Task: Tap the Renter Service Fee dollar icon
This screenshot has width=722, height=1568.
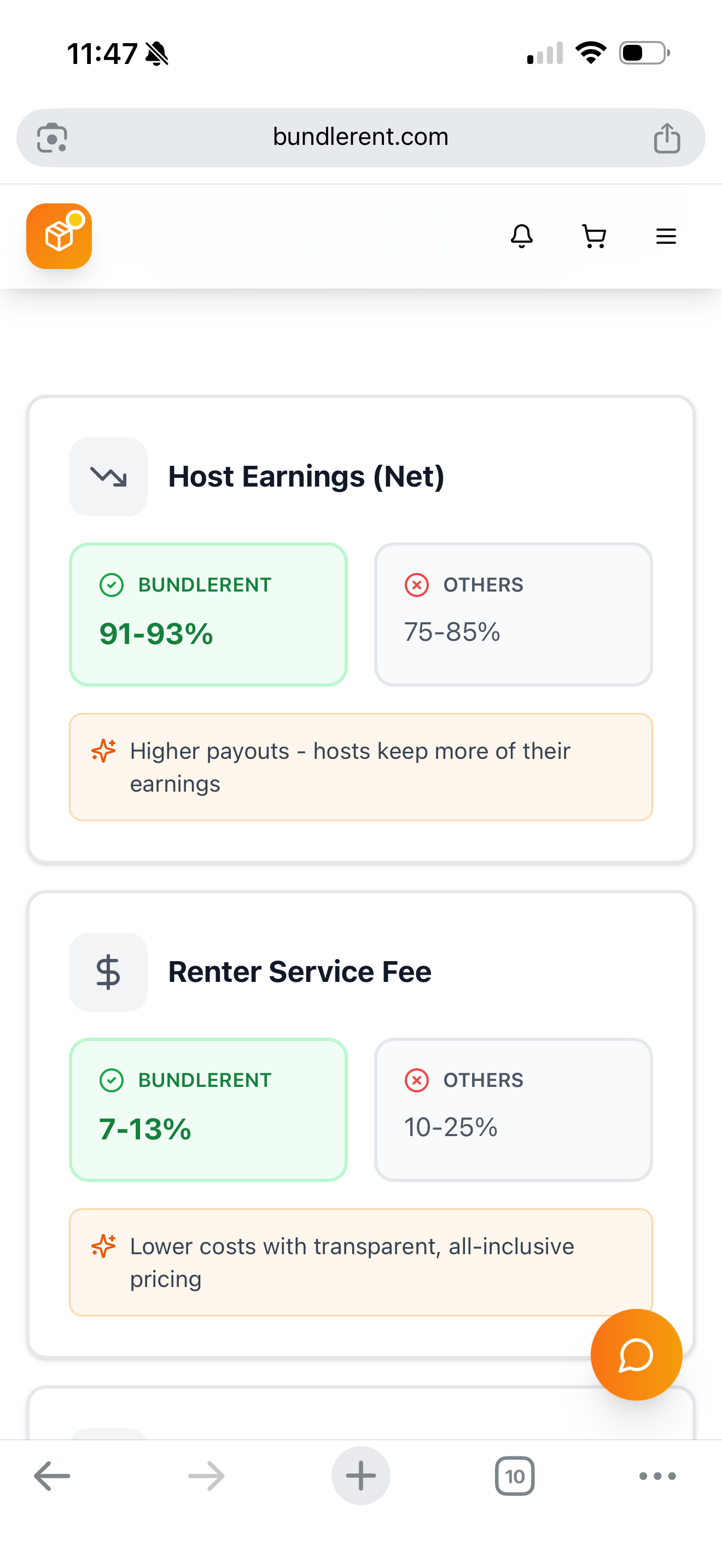Action: click(x=108, y=972)
